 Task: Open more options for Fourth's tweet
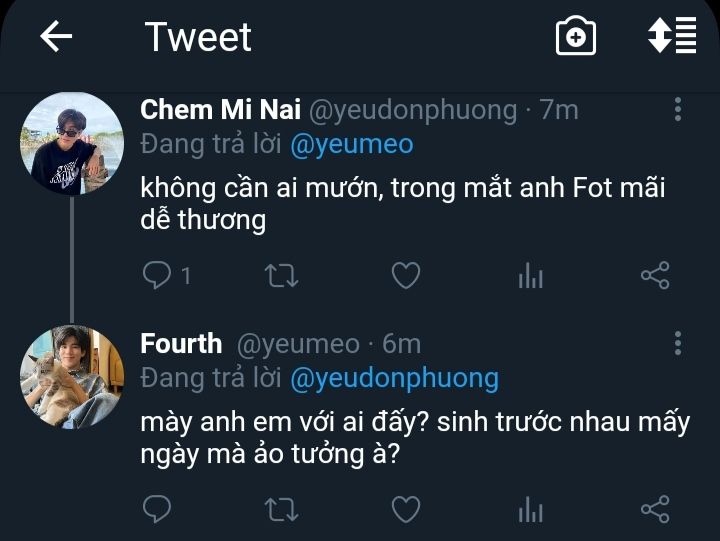coord(678,344)
